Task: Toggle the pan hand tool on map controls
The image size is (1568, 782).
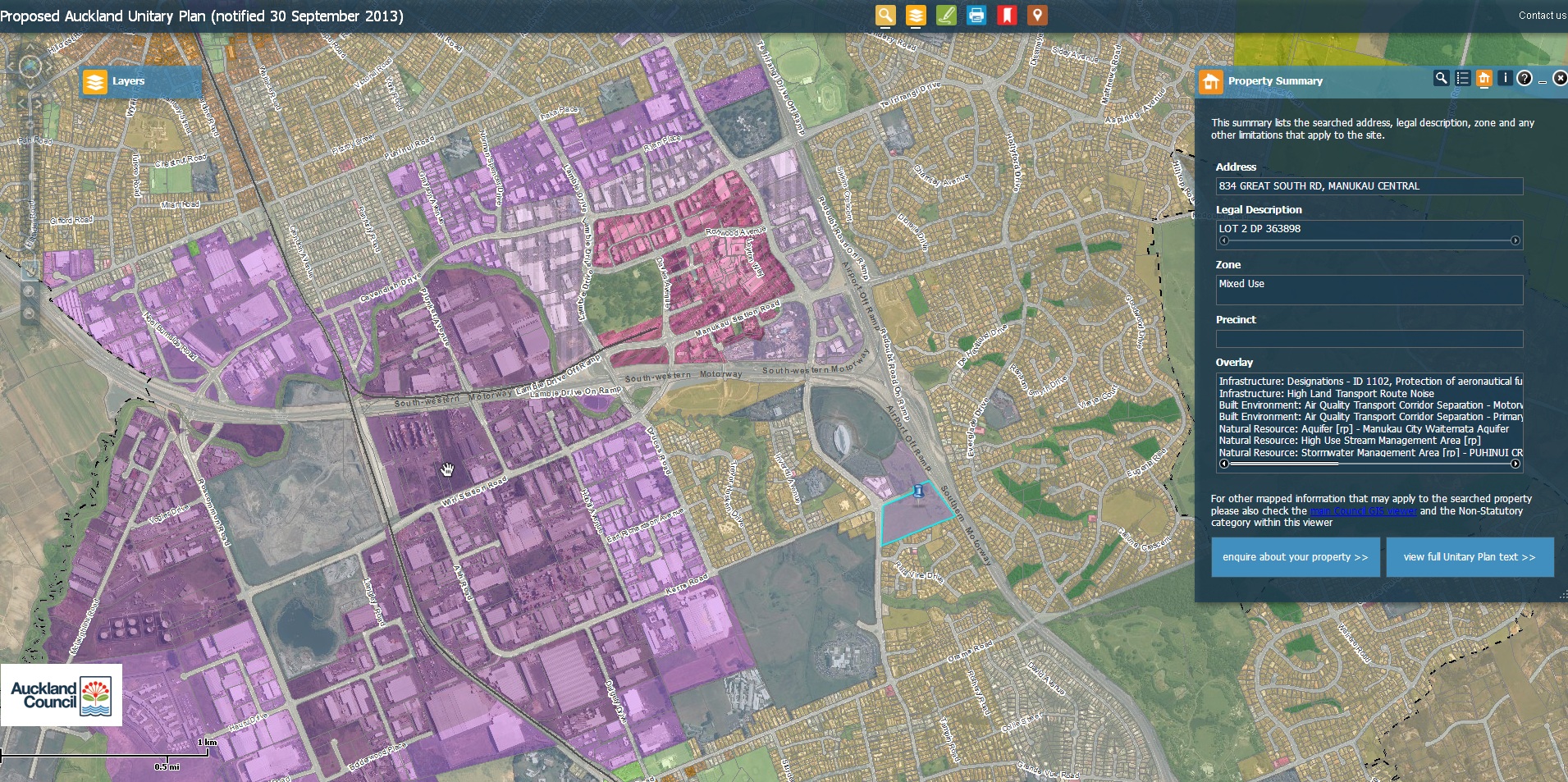Action: point(30,268)
